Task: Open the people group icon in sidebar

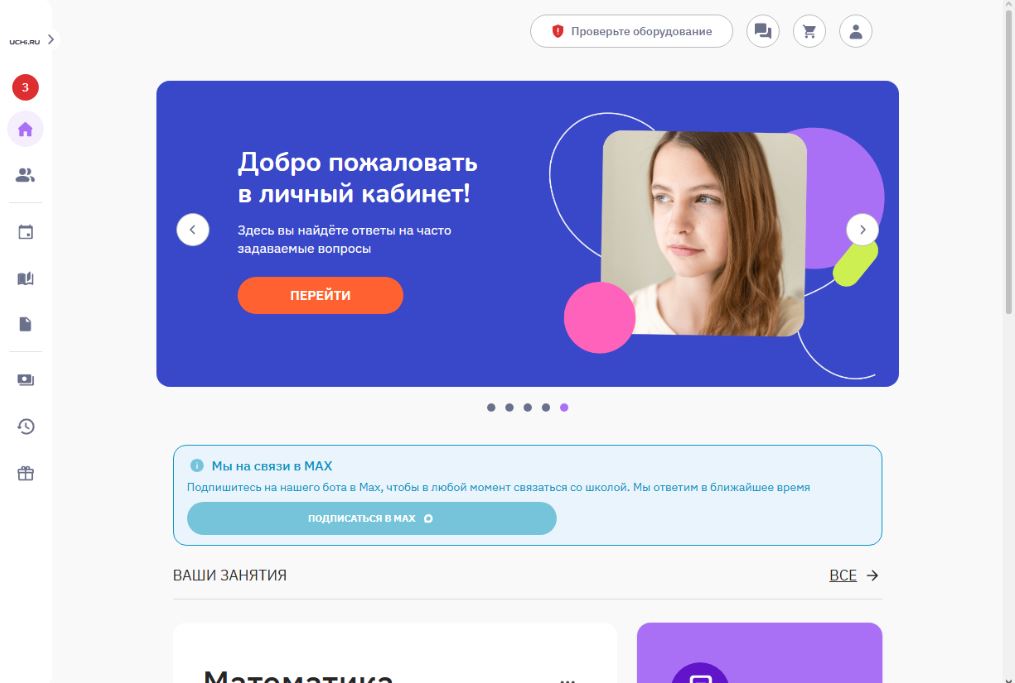Action: pos(25,175)
